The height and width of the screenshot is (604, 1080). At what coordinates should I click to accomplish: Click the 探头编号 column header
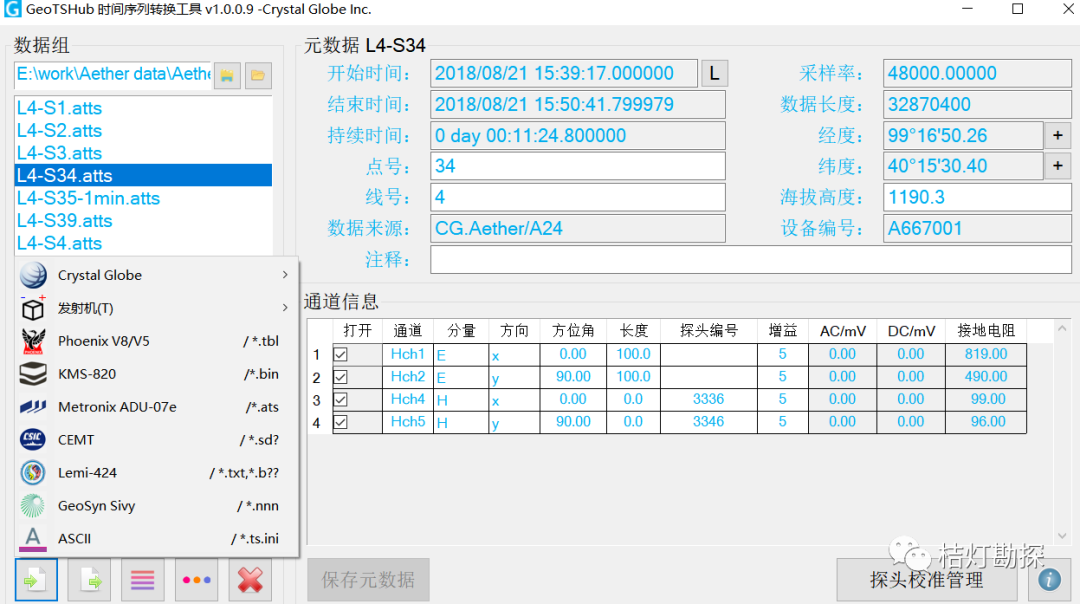(x=709, y=331)
